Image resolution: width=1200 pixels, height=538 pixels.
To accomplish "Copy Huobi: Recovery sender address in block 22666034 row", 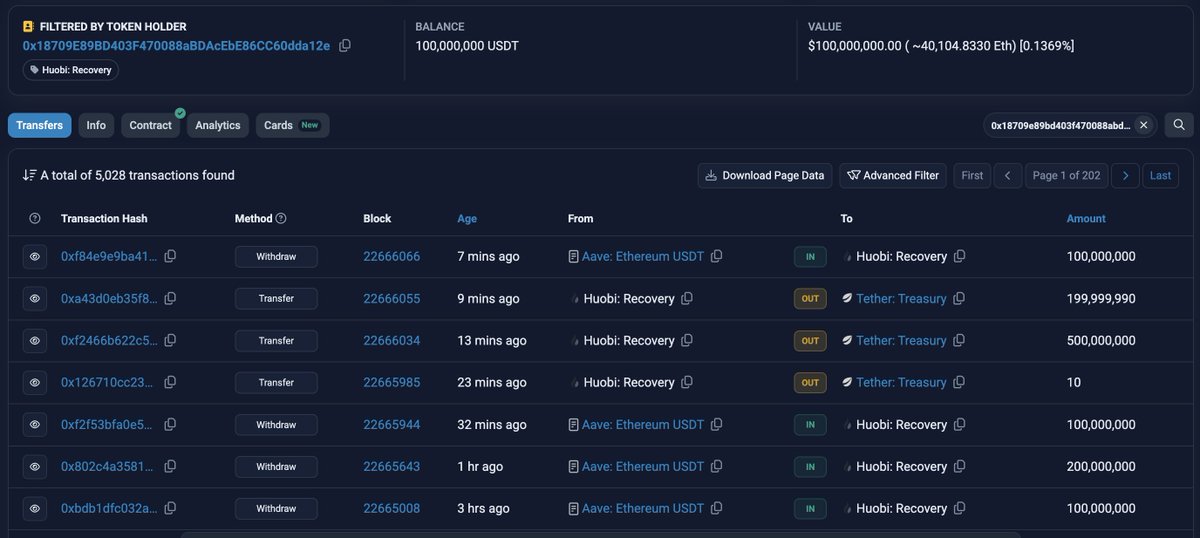I will click(687, 341).
